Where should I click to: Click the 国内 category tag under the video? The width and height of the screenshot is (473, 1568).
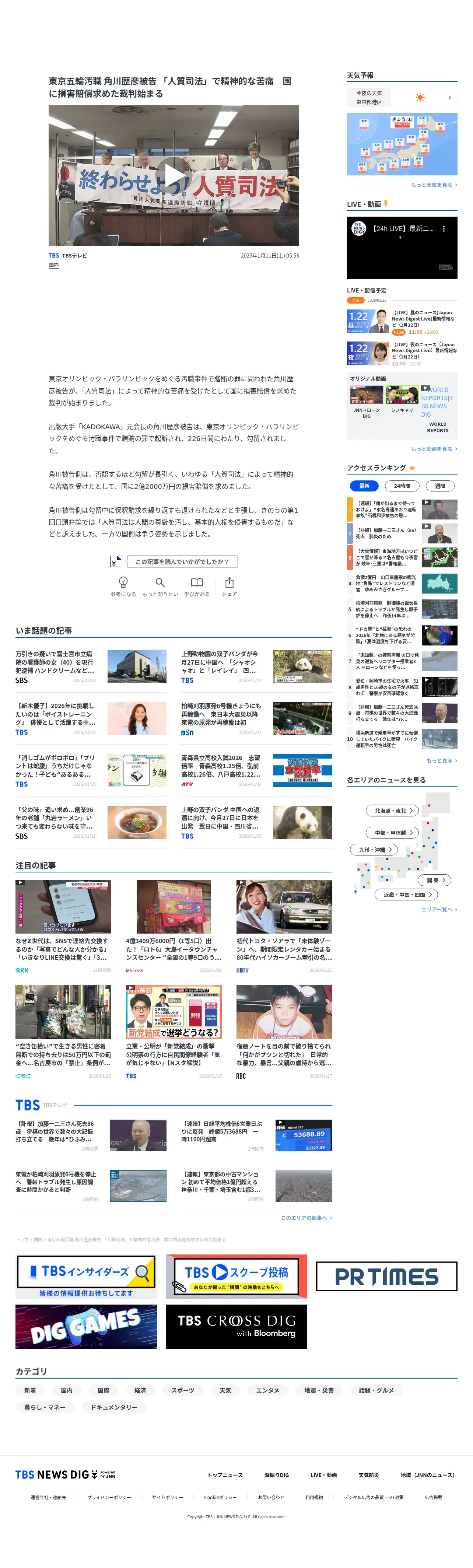click(x=53, y=265)
